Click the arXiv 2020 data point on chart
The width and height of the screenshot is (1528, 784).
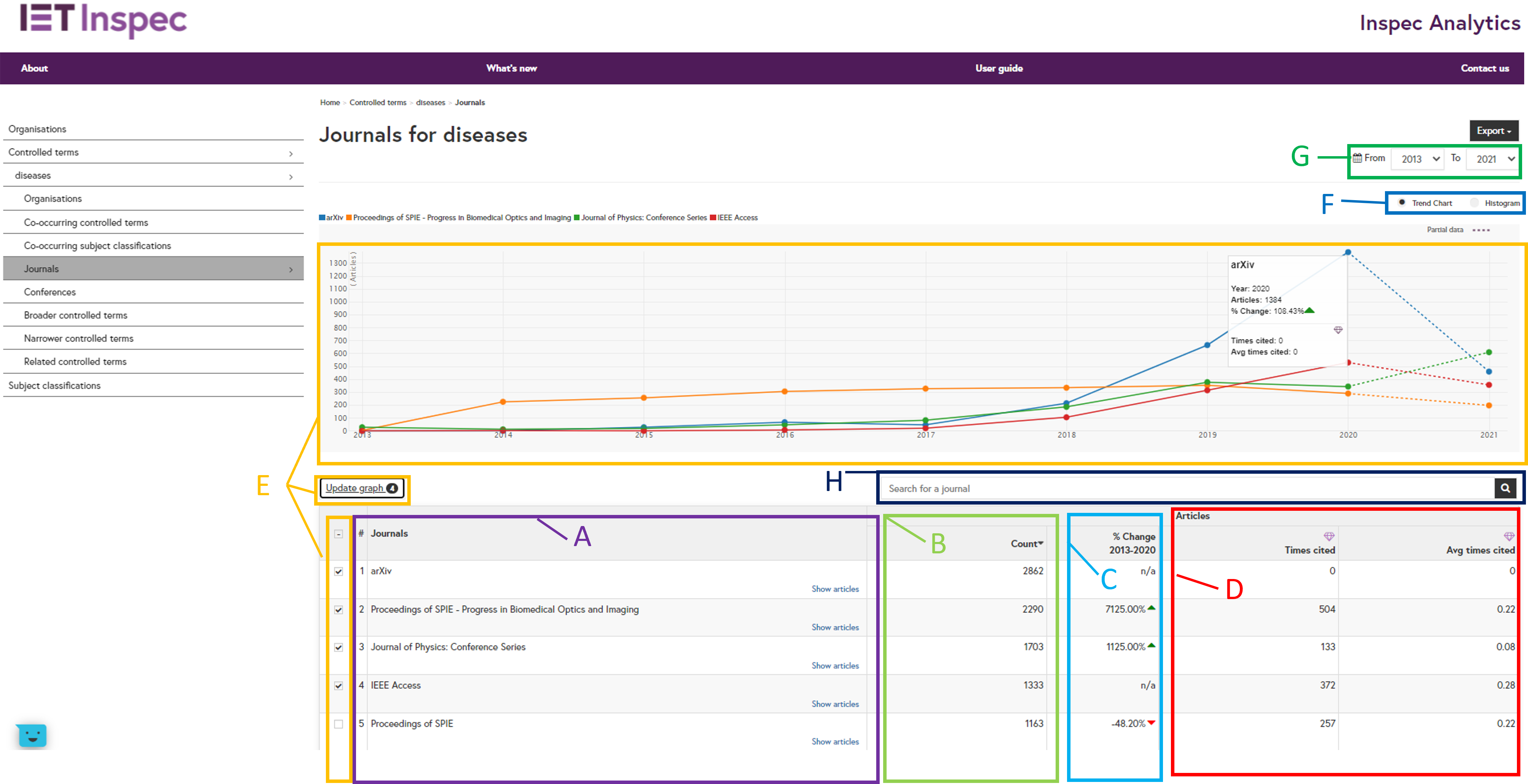(1348, 253)
